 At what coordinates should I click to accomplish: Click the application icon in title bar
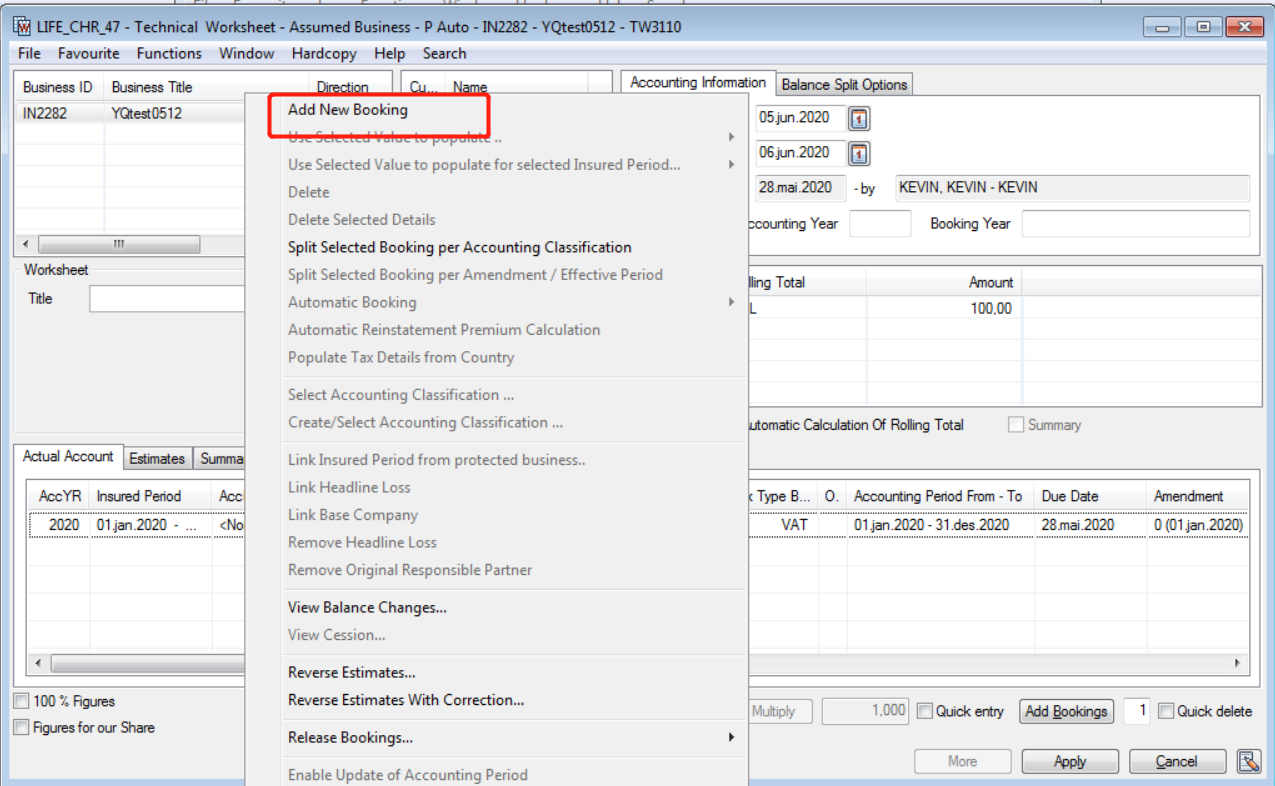pos(22,27)
